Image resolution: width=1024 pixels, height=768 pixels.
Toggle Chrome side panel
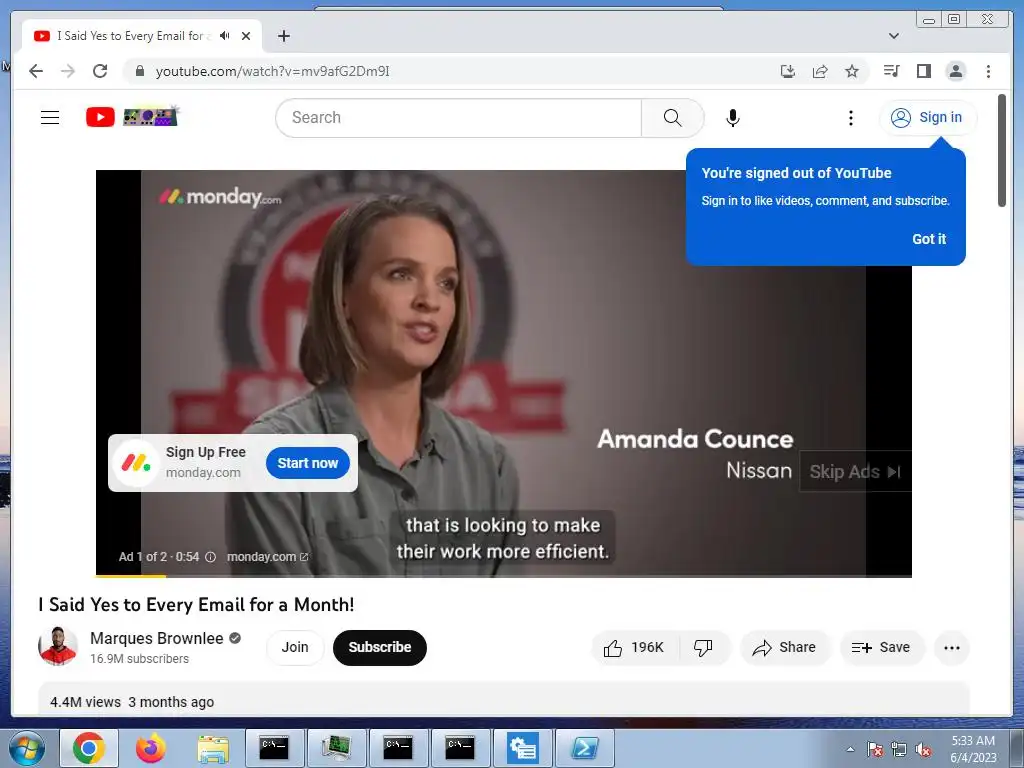pos(923,71)
